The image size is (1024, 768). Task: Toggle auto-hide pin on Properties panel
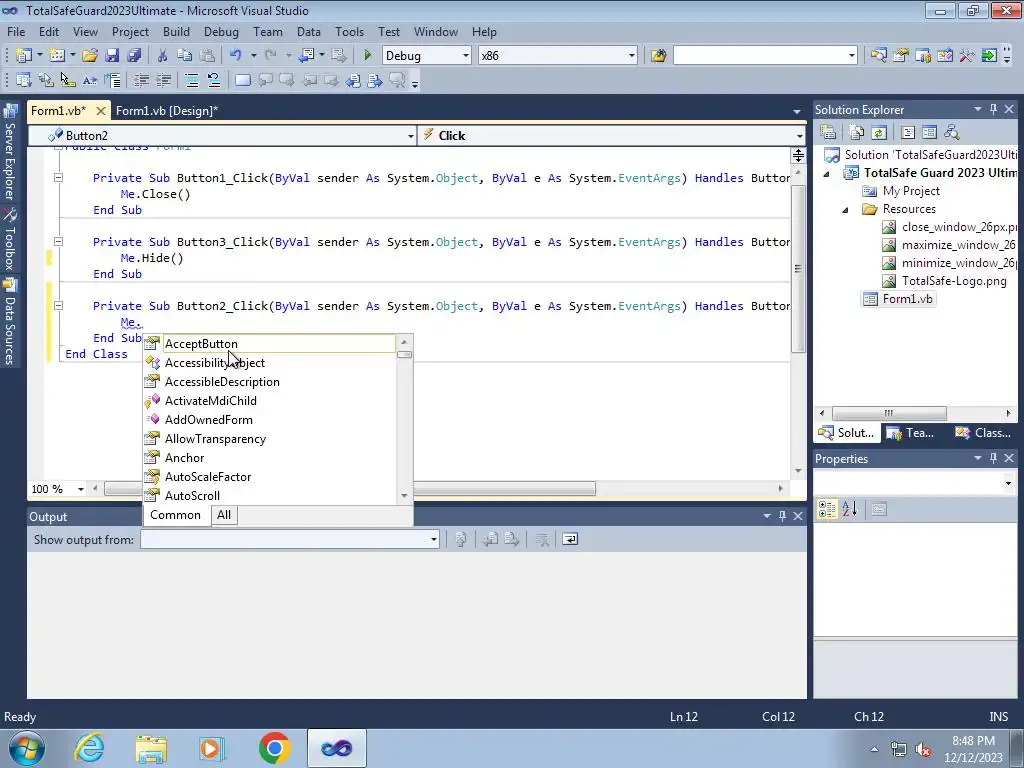[x=993, y=458]
